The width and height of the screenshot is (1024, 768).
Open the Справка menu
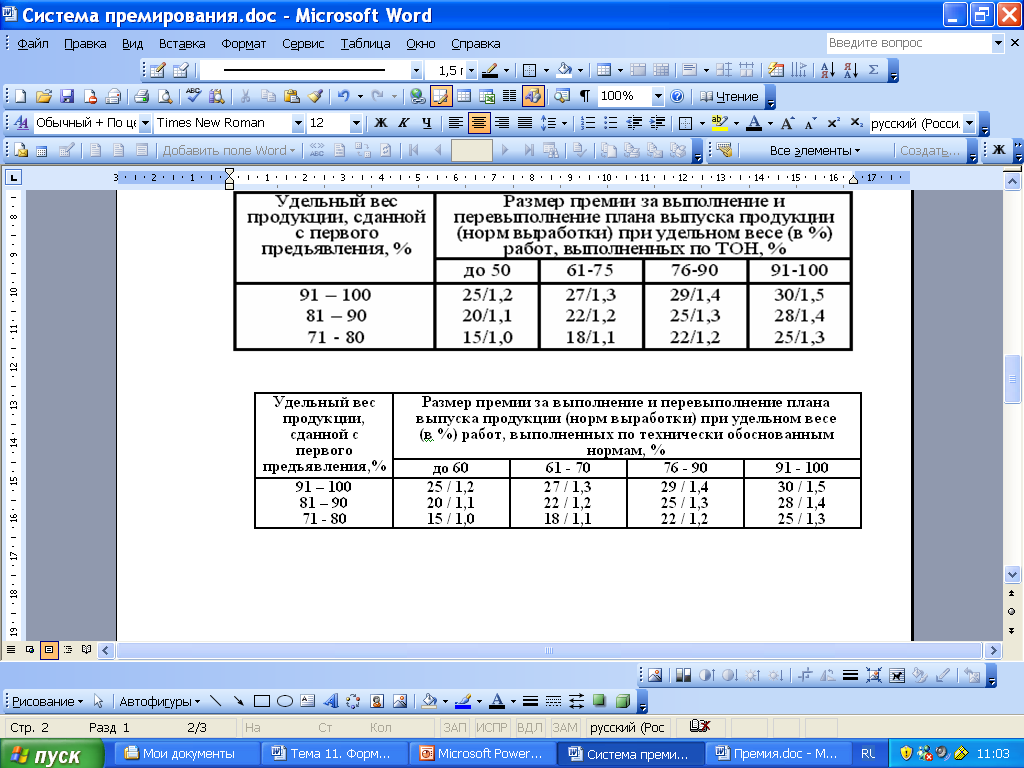(x=475, y=44)
